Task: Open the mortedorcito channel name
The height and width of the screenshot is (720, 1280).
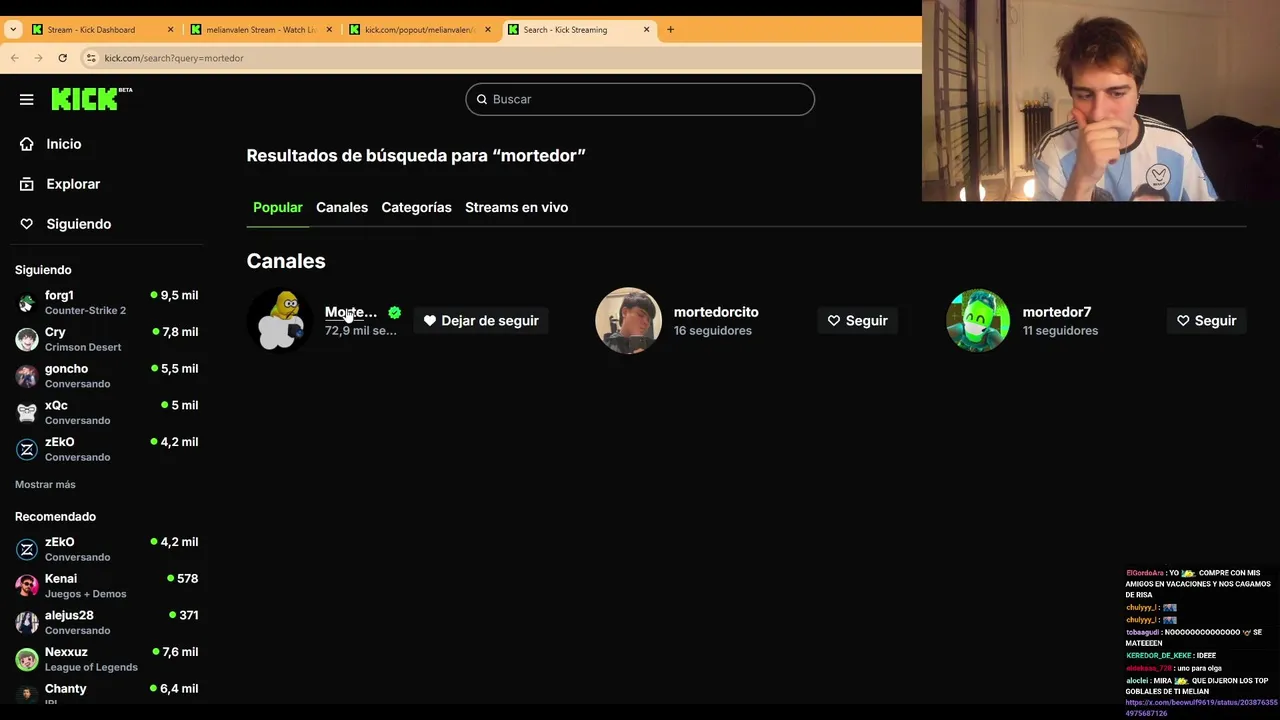Action: coord(716,312)
